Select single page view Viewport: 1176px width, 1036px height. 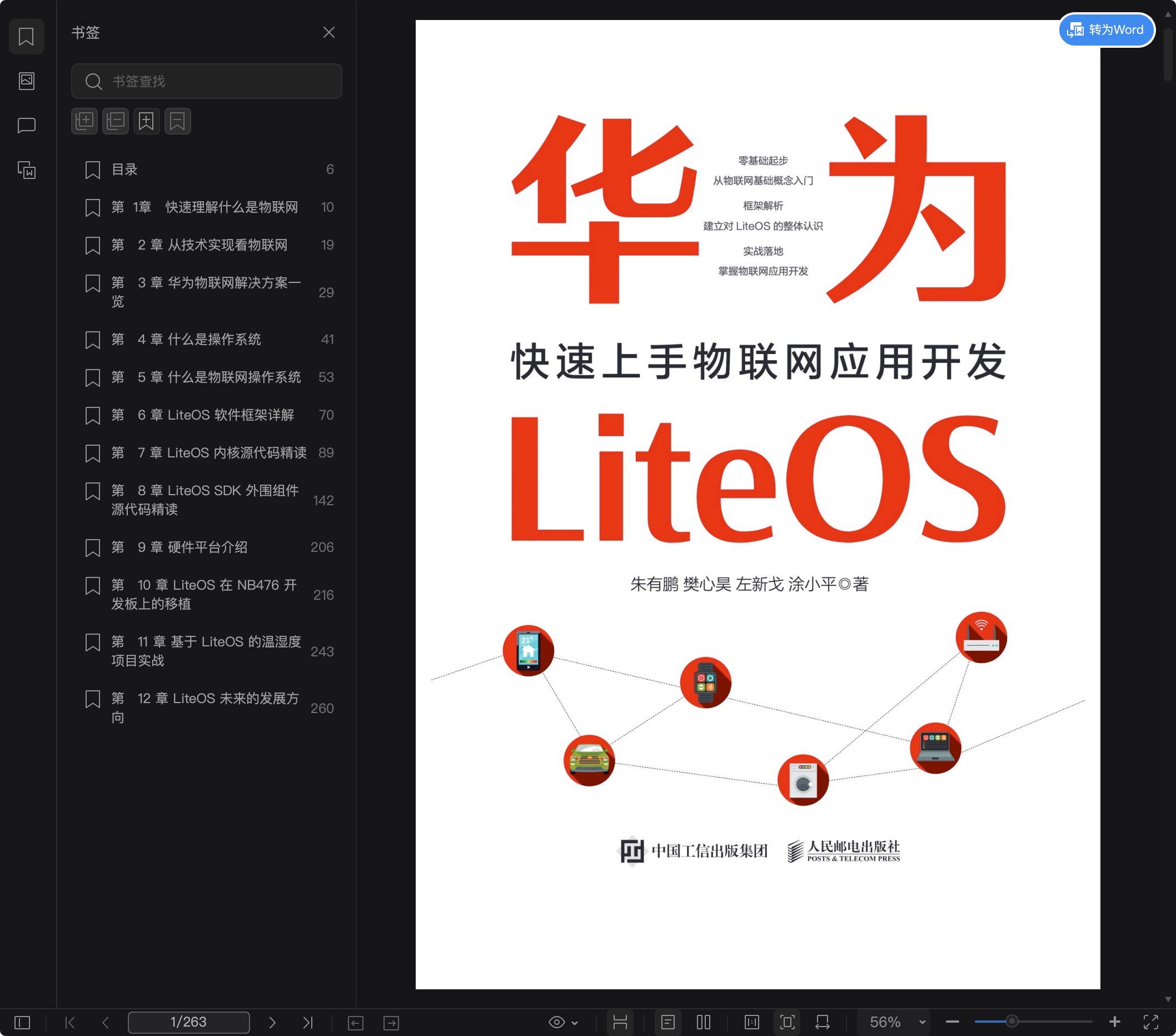(x=668, y=1022)
